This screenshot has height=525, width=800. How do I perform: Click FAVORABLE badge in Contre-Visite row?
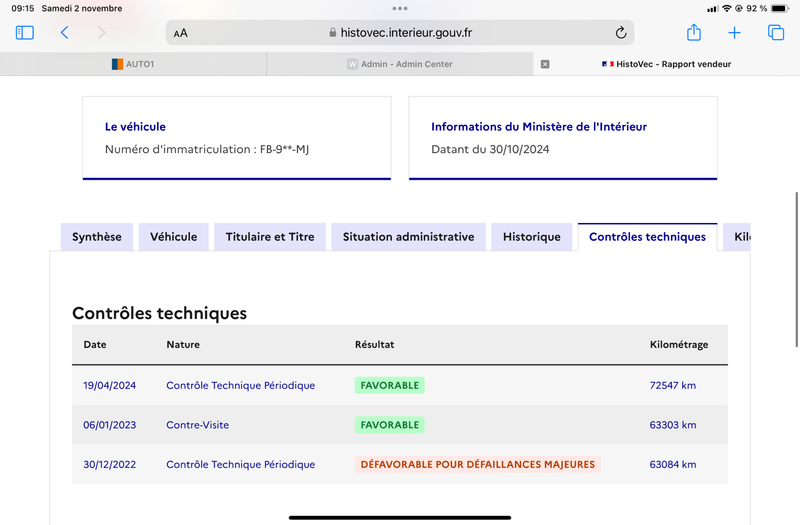[390, 425]
